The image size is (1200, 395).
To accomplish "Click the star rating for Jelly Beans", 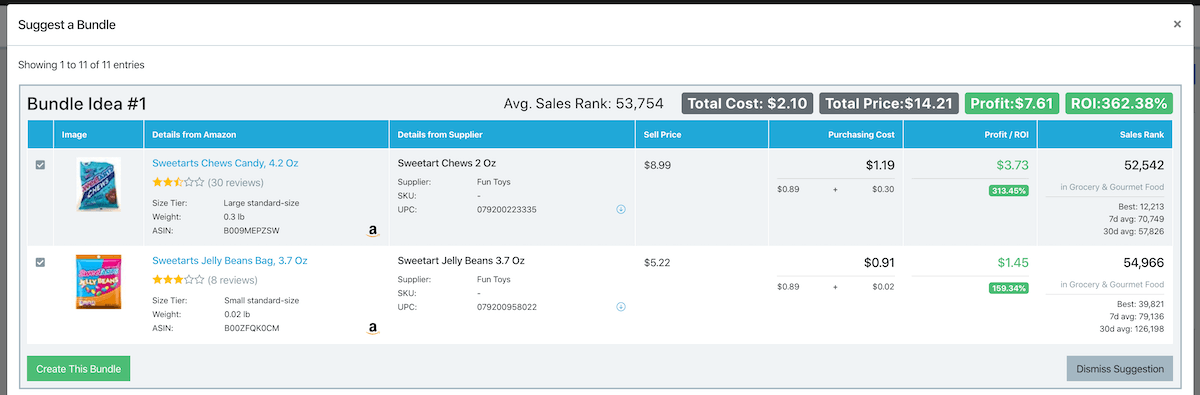I will coord(178,280).
